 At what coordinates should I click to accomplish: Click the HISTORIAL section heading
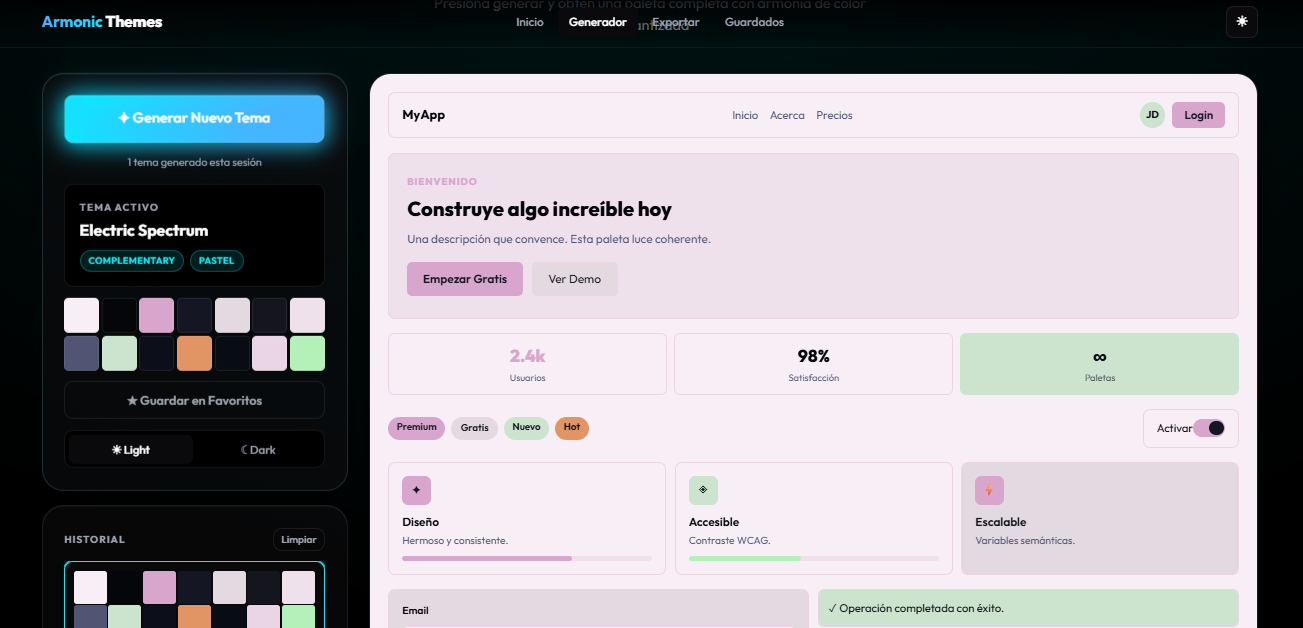click(95, 540)
